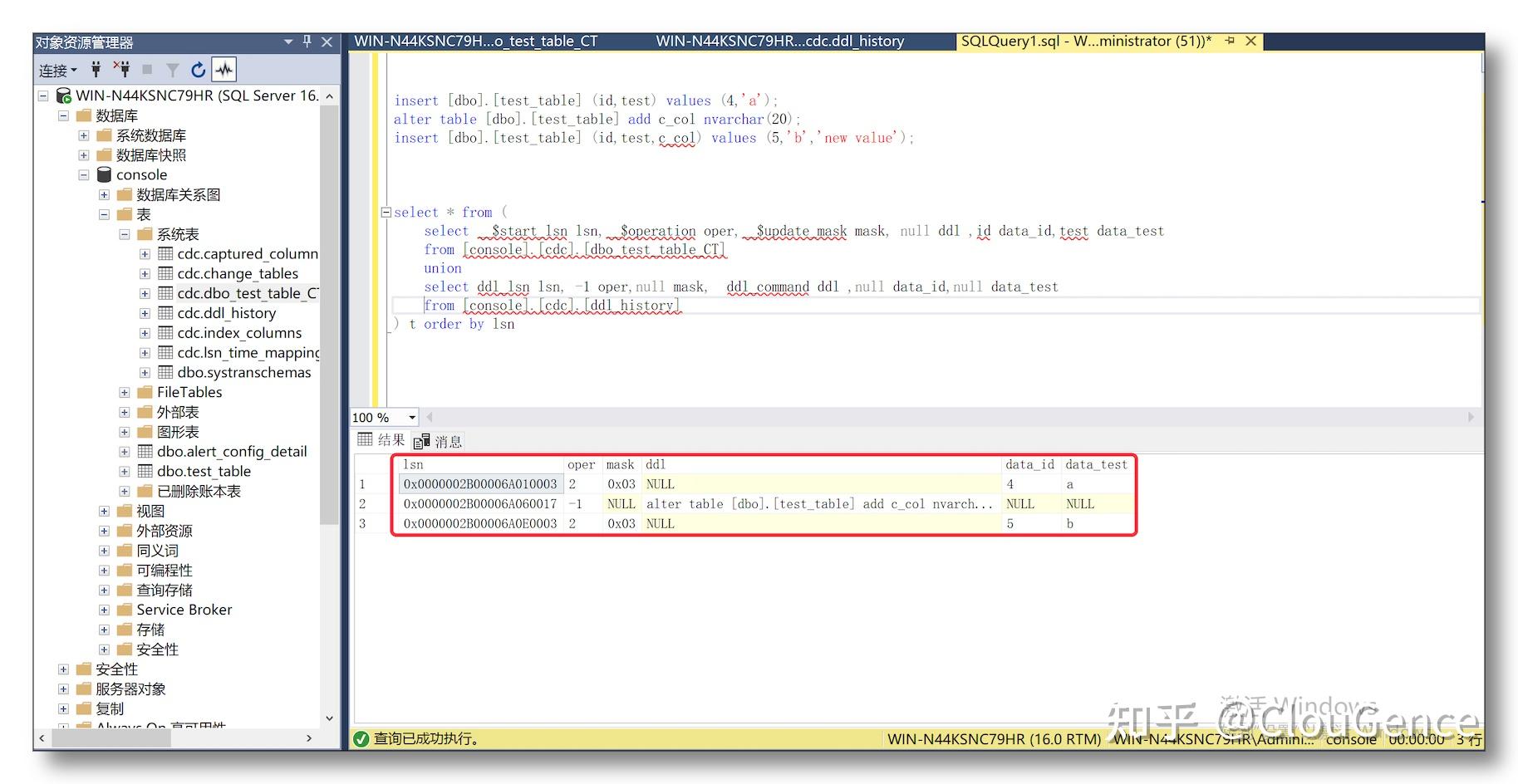Viewport: 1518px width, 784px height.
Task: Click the Stop icon in Object Explorer toolbar
Action: pos(147,70)
